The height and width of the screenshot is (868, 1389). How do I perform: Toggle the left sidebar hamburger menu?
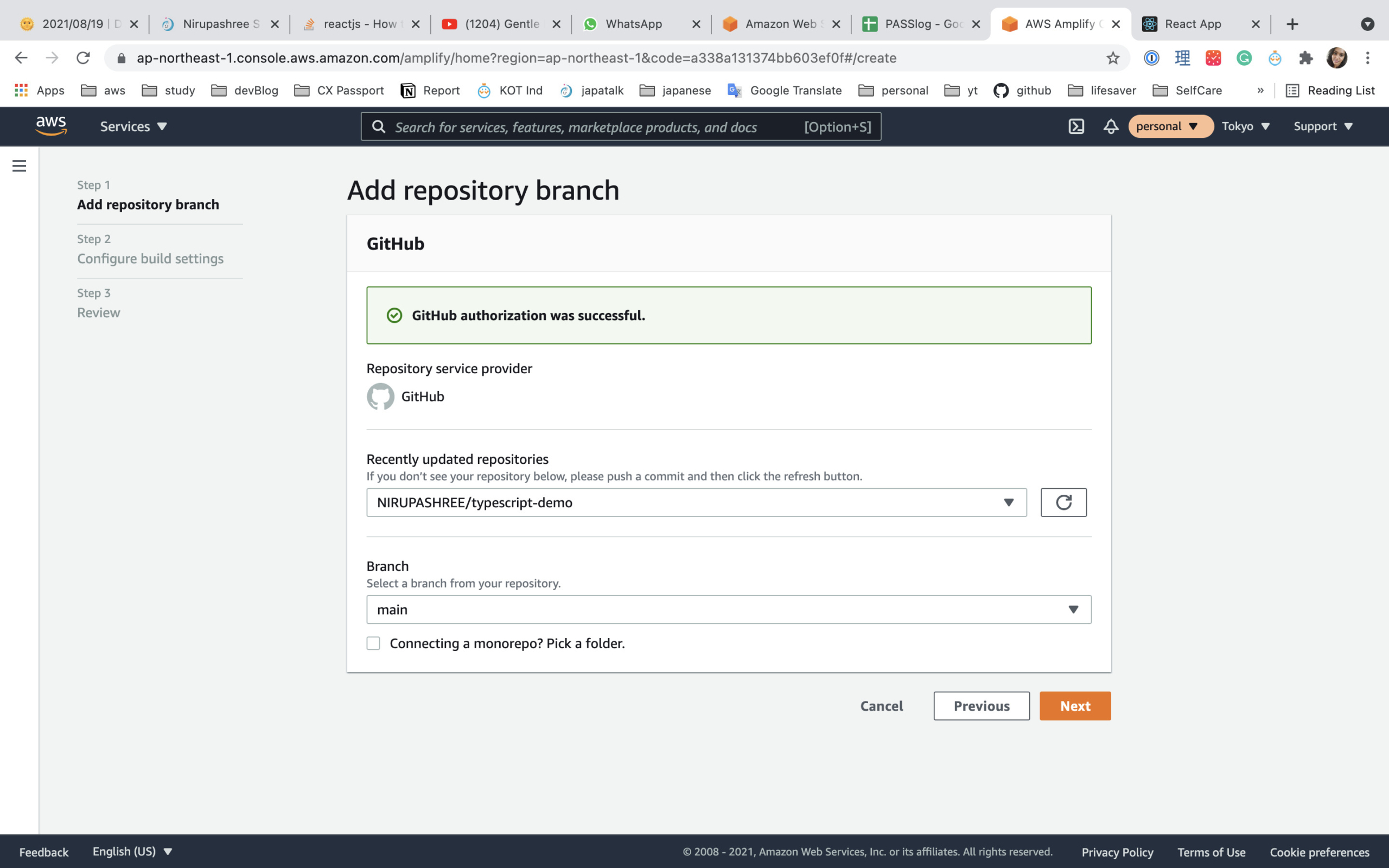click(x=19, y=165)
